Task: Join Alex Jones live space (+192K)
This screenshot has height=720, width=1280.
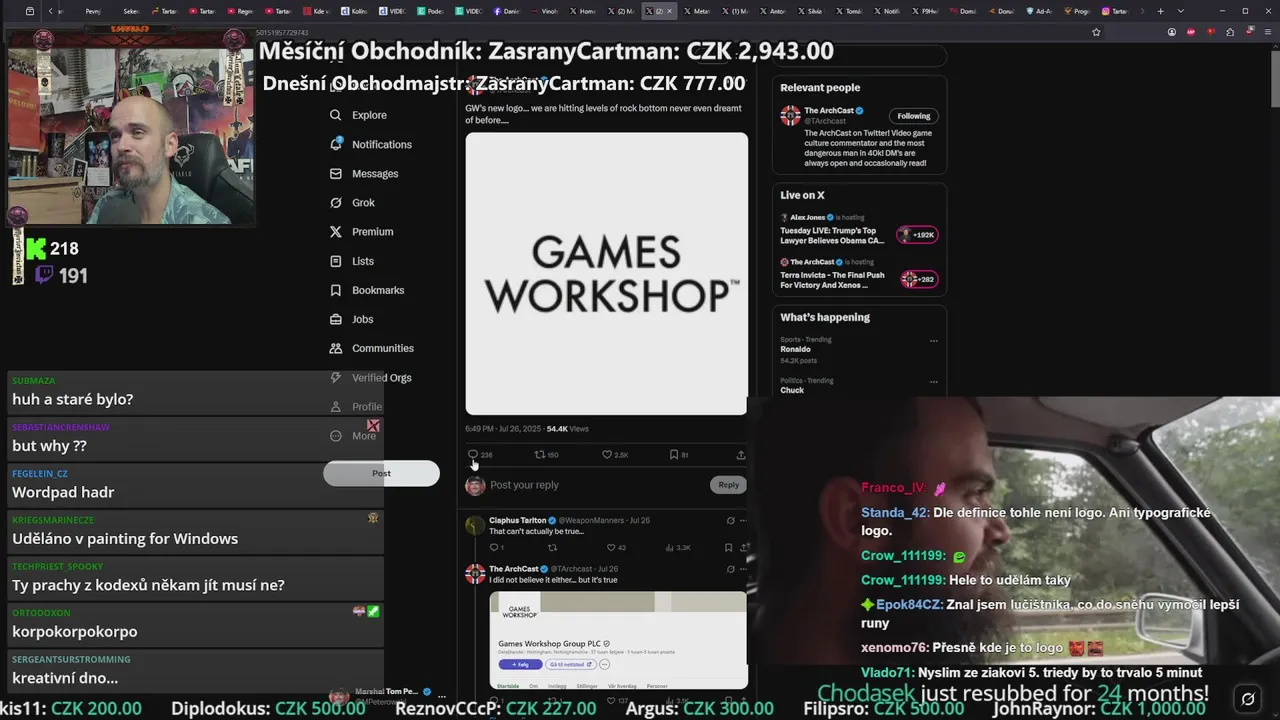Action: pyautogui.click(x=918, y=235)
